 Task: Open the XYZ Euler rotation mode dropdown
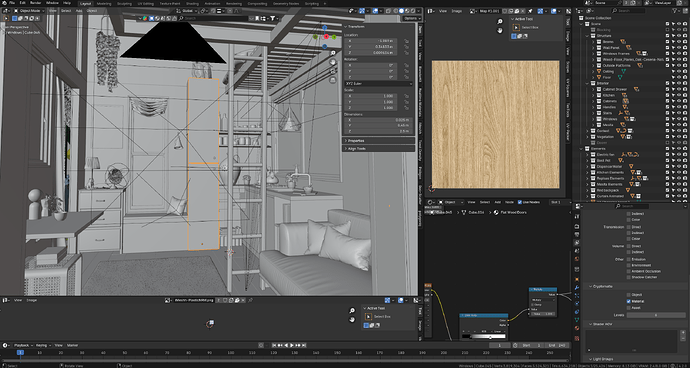coord(378,84)
